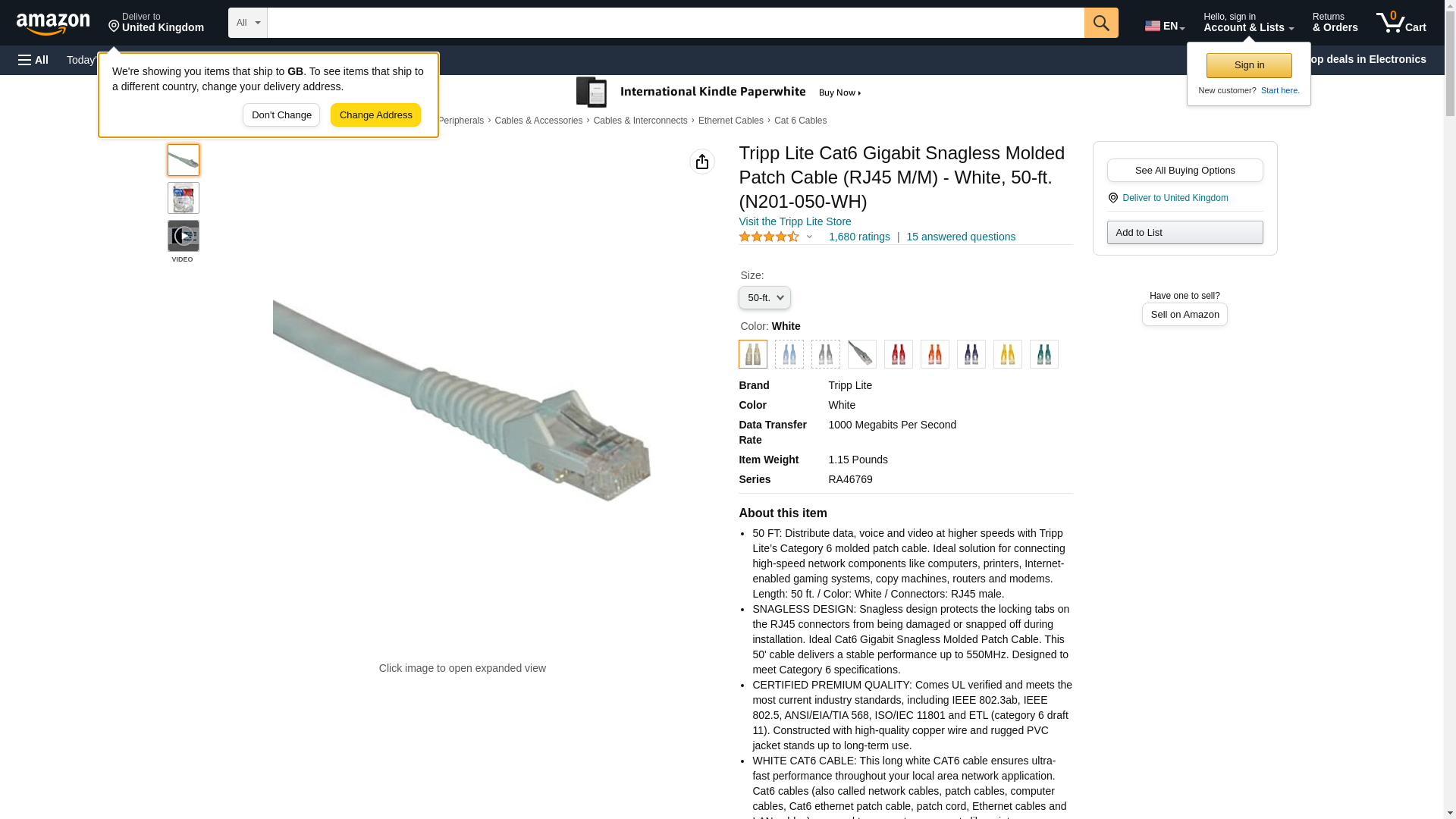Open the All hamburger menu
Screen dimensions: 1456x819
coord(33,60)
